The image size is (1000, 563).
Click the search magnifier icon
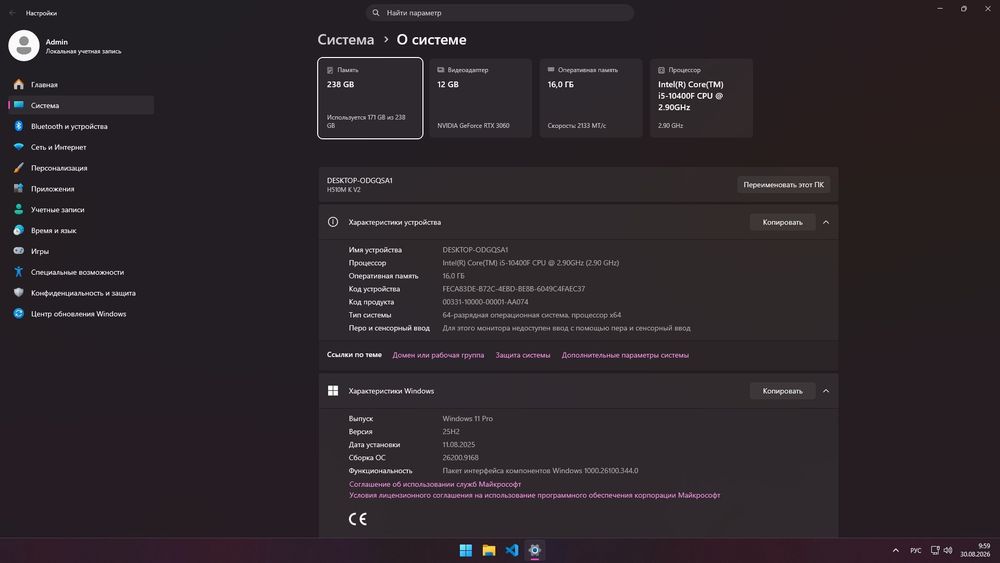(376, 13)
